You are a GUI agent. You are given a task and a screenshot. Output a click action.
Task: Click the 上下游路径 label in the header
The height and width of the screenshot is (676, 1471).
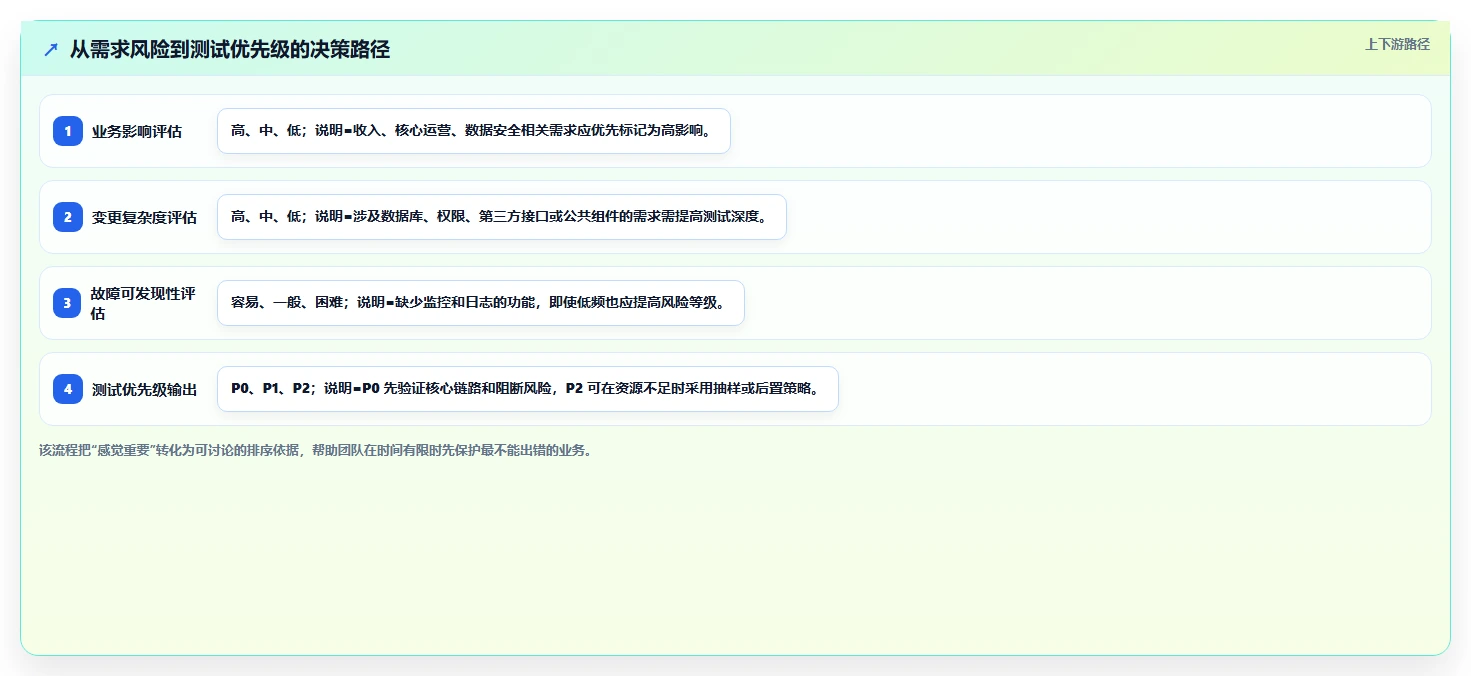coord(1397,44)
